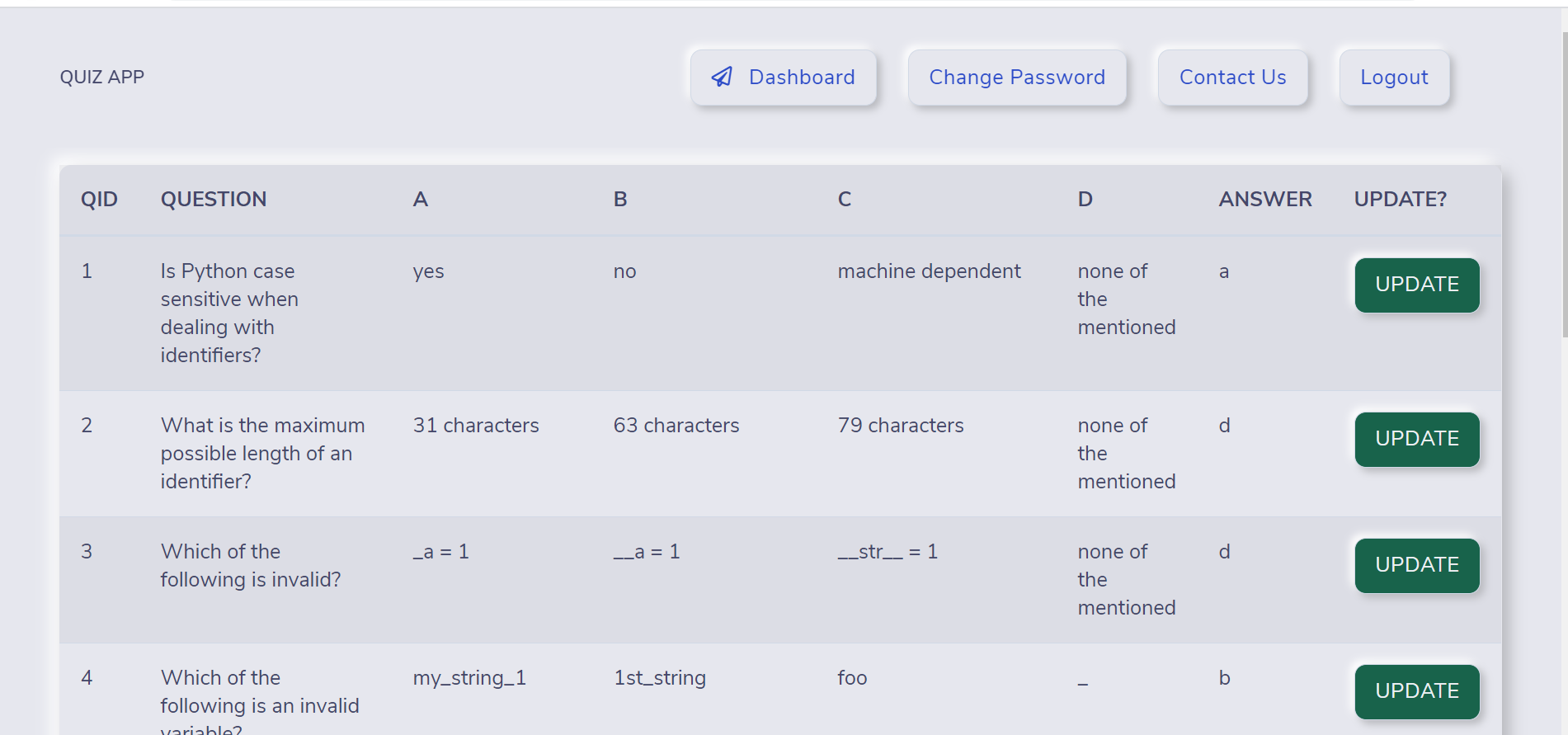Click the vertical page scrollbar
The image size is (1568, 735).
(x=1564, y=181)
